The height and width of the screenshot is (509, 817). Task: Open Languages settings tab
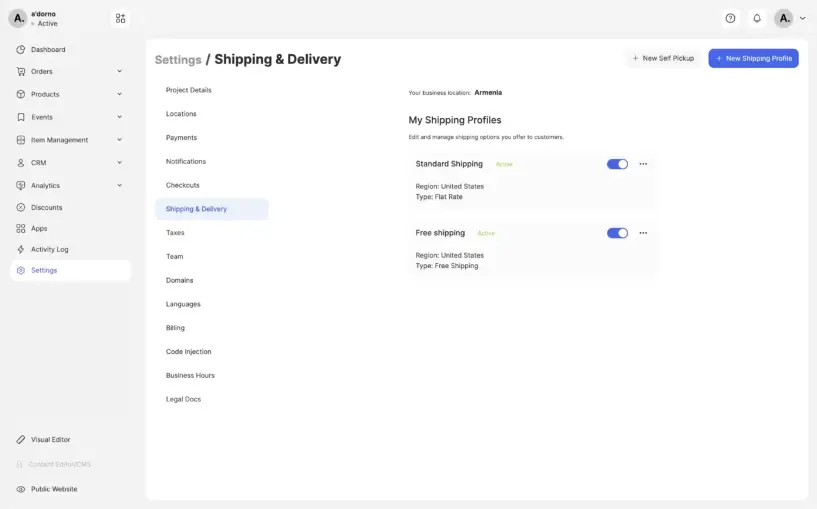[x=183, y=304]
